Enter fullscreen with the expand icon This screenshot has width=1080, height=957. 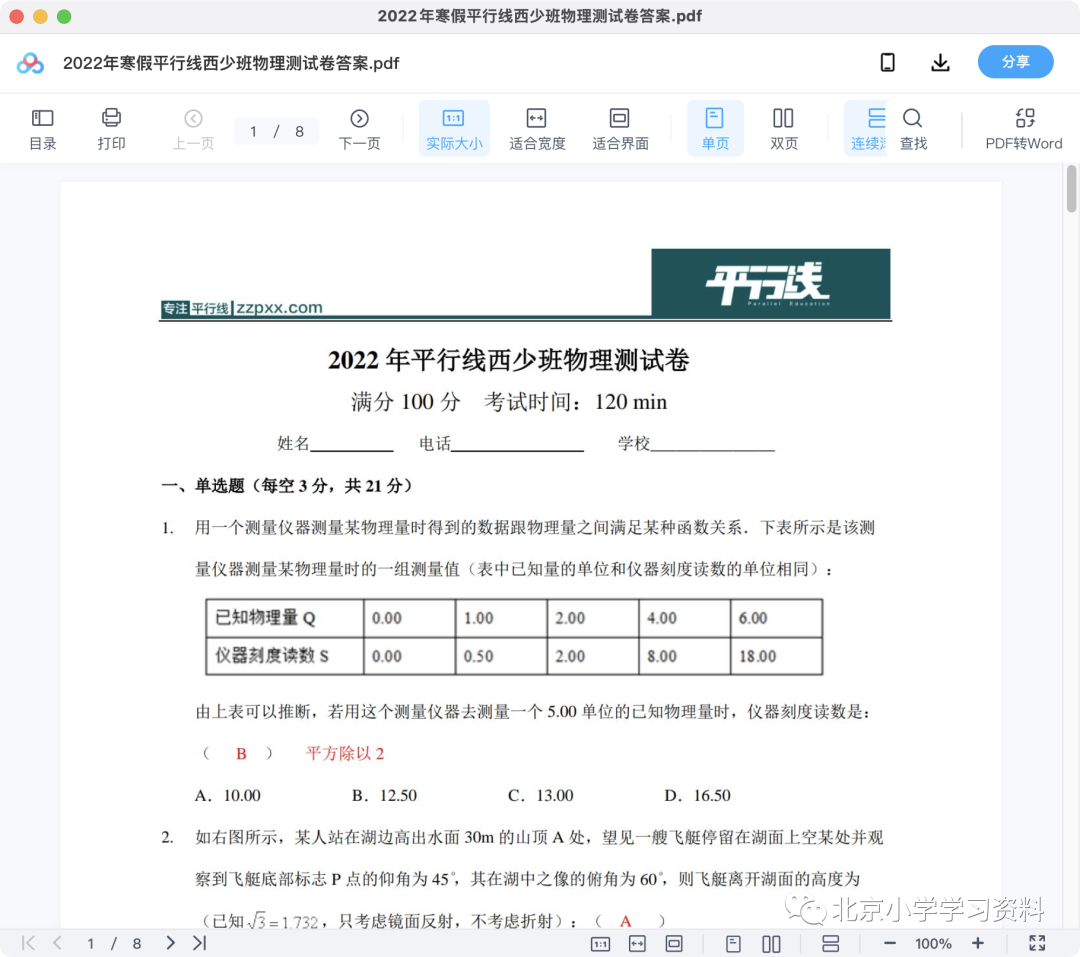coord(1037,943)
